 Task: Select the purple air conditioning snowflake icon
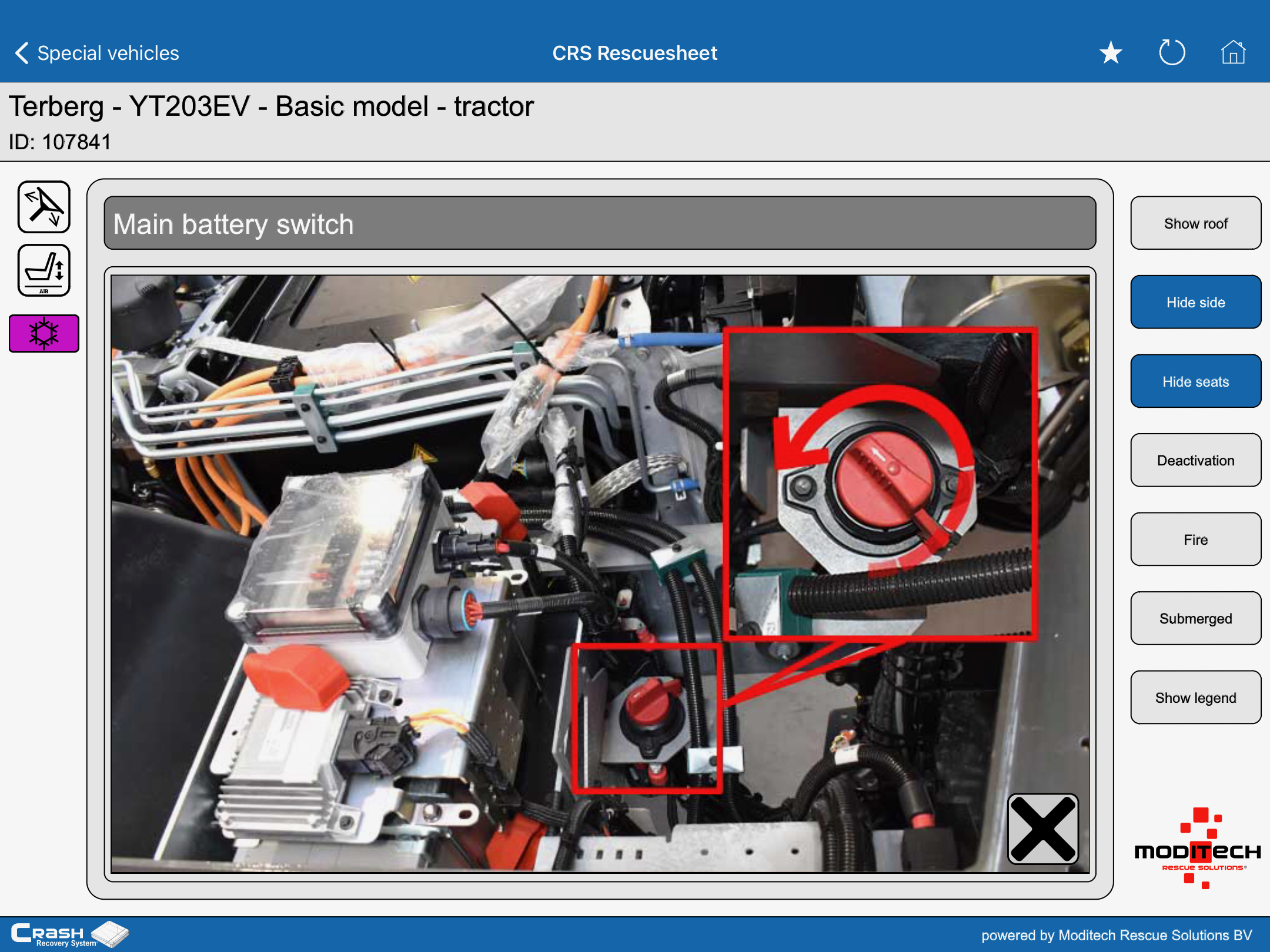[x=44, y=334]
